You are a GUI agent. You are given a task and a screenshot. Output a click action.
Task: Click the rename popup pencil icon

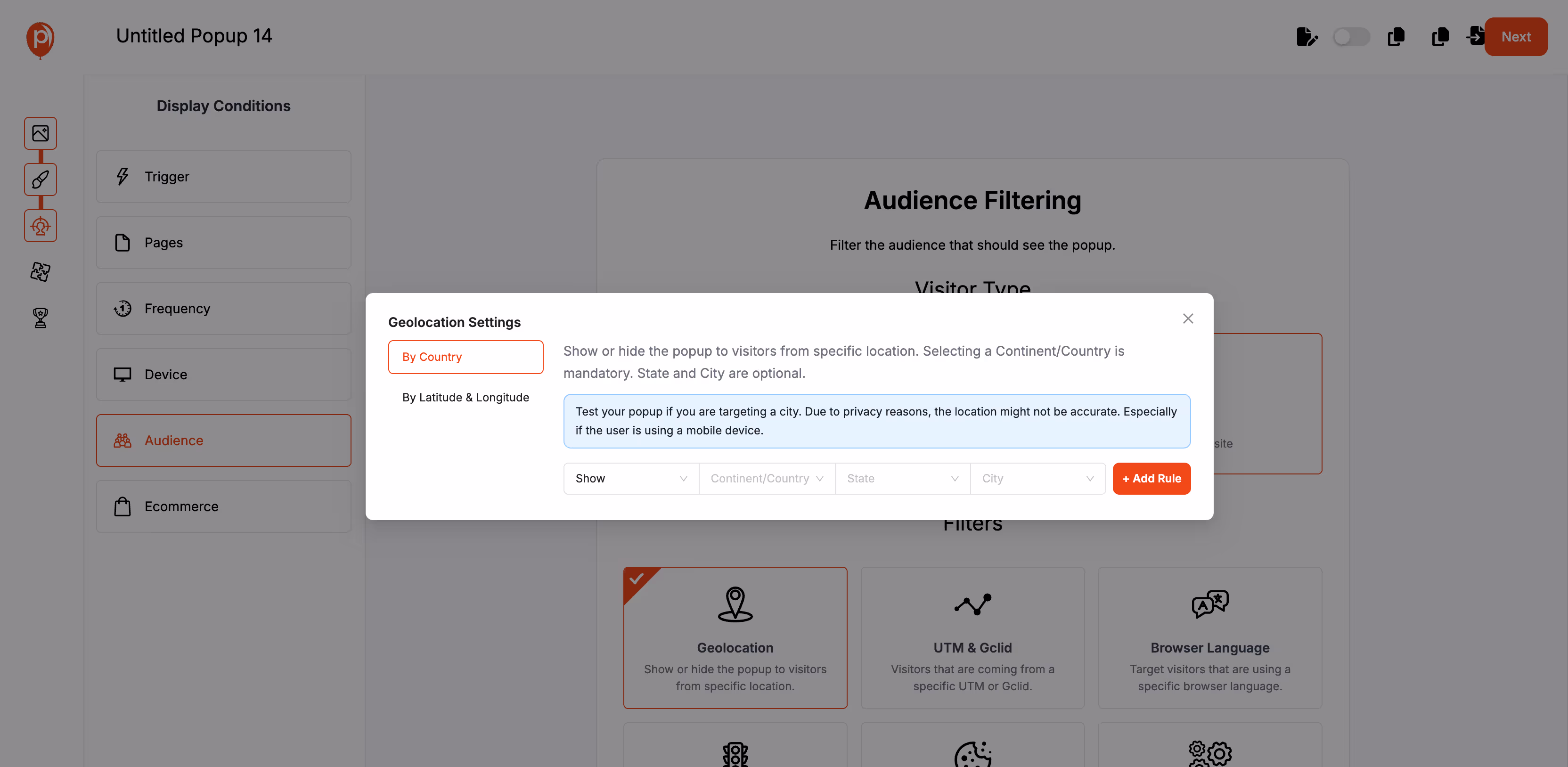click(x=1307, y=37)
